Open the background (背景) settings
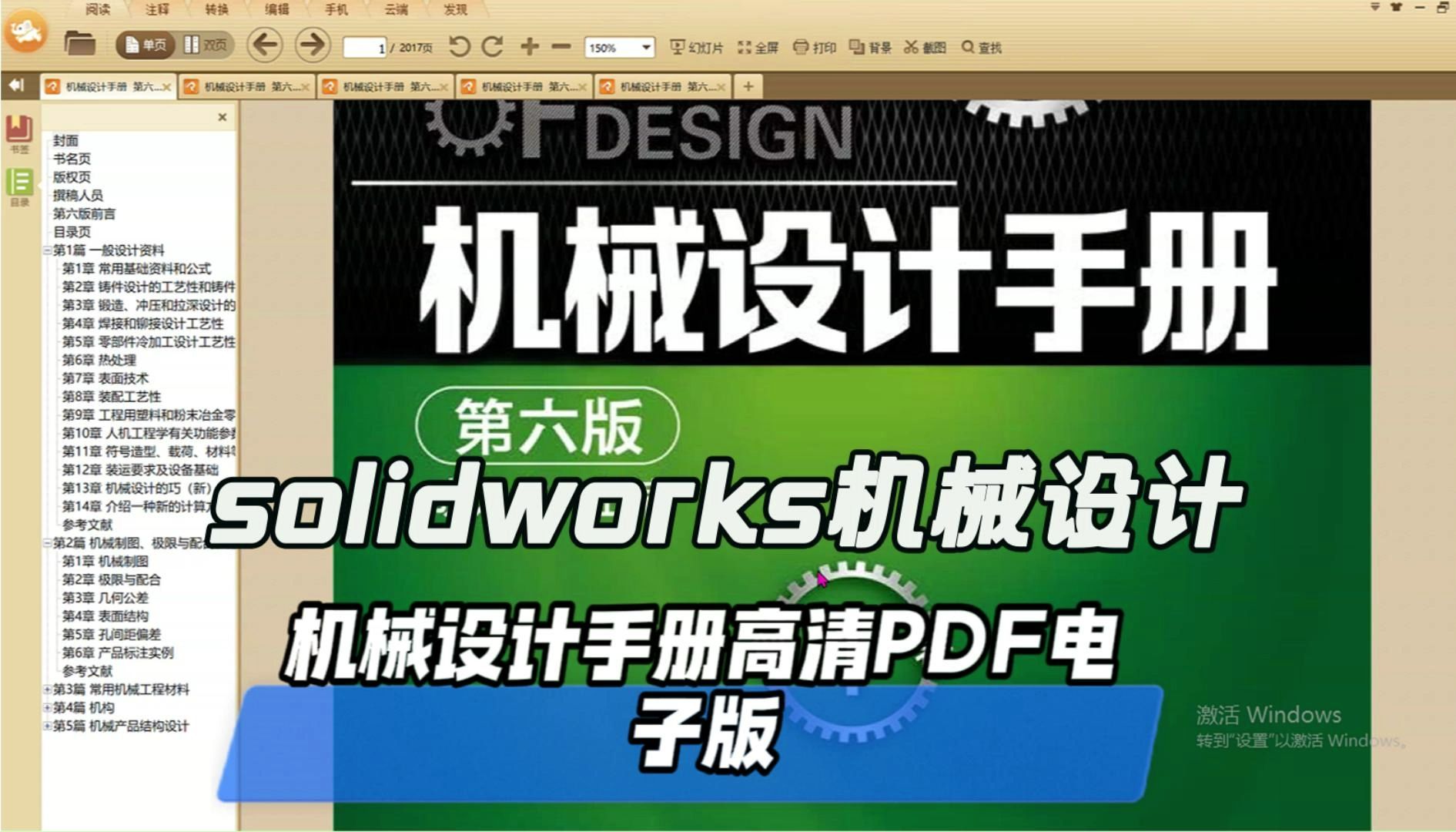 click(870, 48)
